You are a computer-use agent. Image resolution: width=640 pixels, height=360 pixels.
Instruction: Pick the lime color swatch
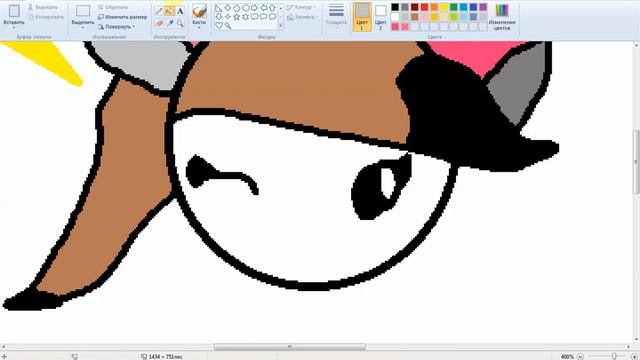454,17
